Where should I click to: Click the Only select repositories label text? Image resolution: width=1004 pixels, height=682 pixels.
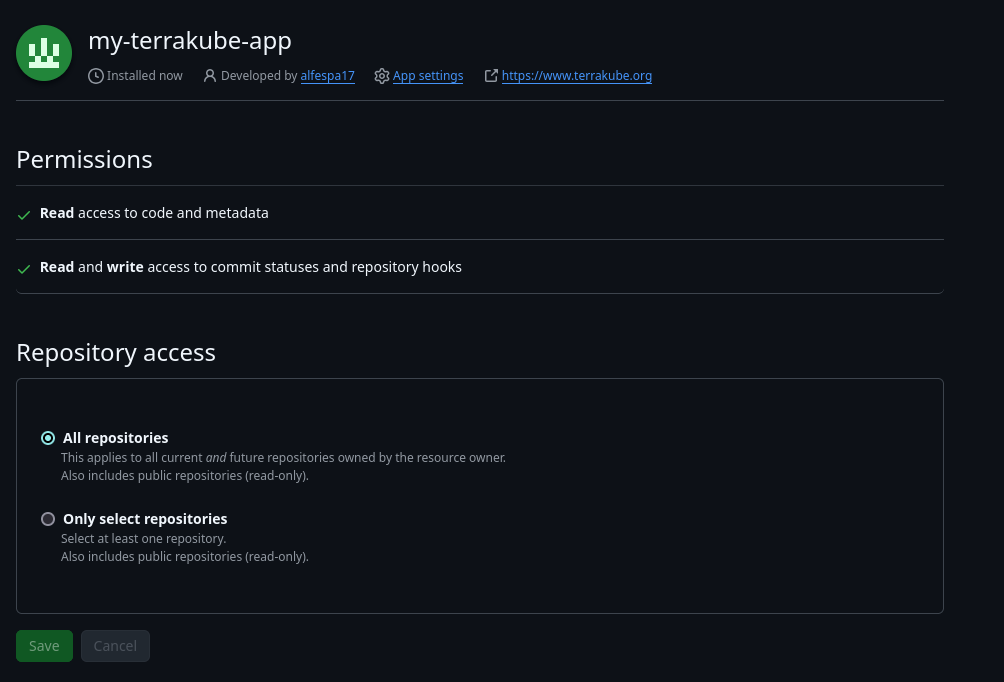tap(145, 519)
